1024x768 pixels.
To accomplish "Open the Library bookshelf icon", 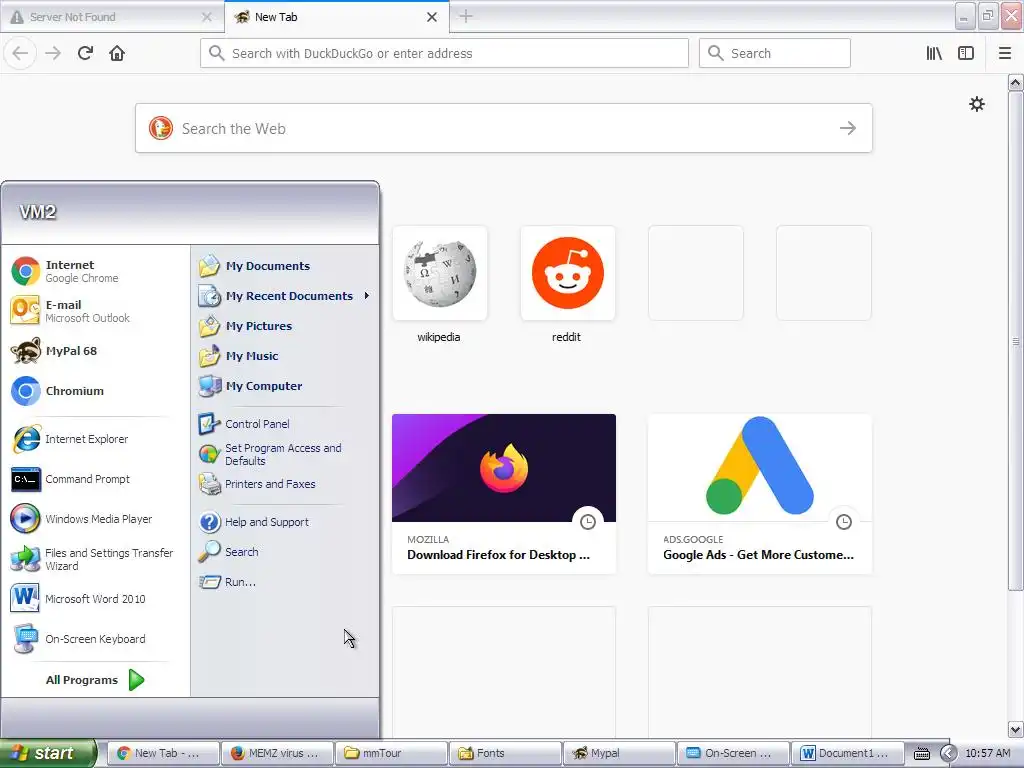I will (934, 53).
